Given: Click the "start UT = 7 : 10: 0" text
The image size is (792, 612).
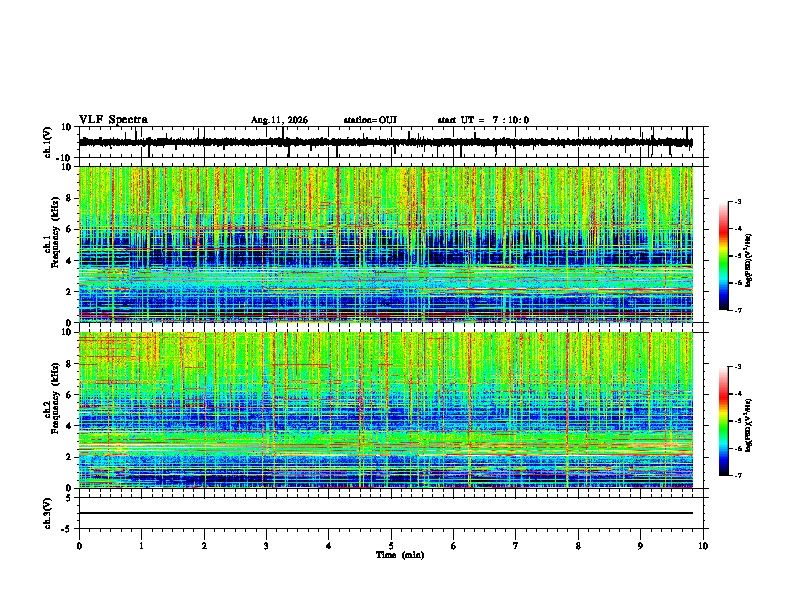Looking at the screenshot, I should click(483, 120).
